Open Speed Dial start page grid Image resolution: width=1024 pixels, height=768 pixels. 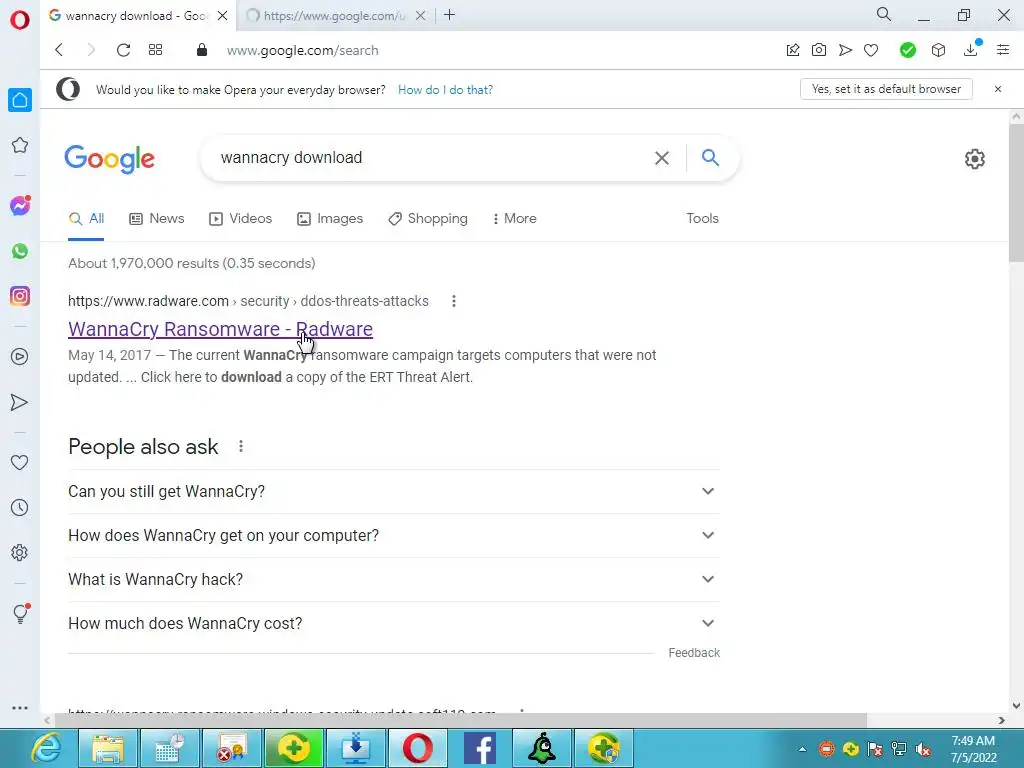(155, 50)
